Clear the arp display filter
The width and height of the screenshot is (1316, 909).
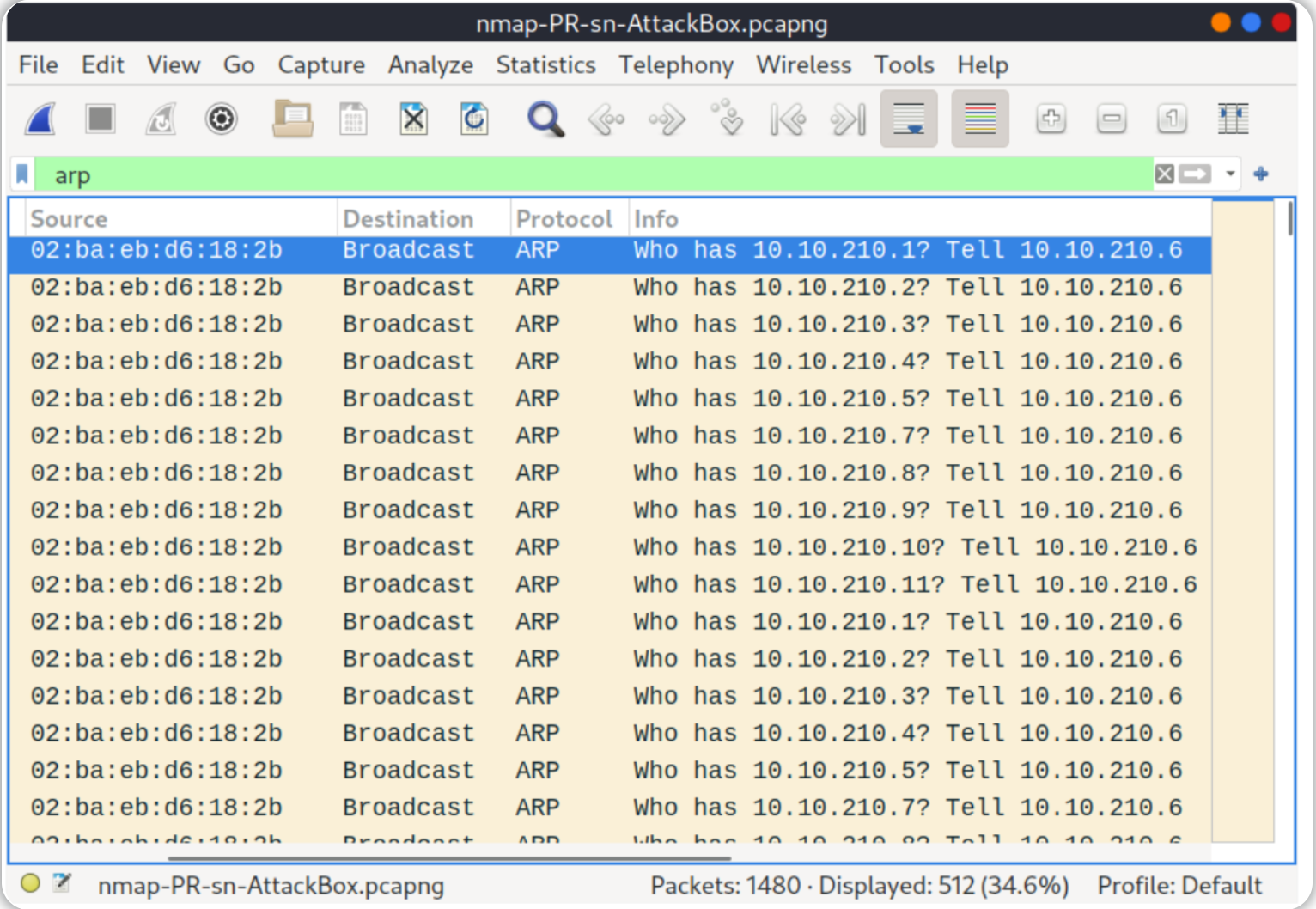1165,174
